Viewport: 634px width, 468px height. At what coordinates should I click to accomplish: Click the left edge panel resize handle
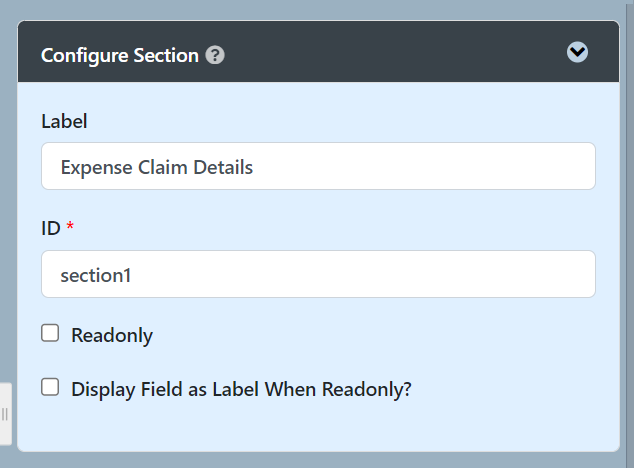click(x=5, y=414)
